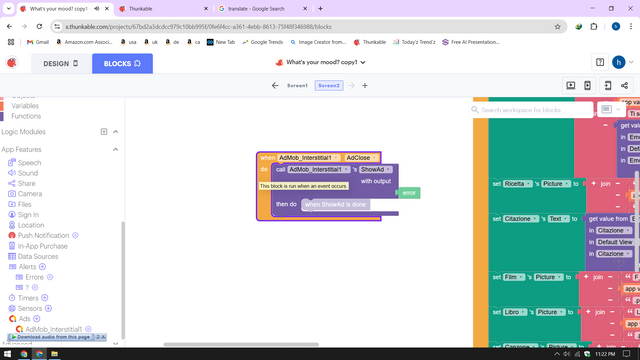Open File Explorer from the taskbar
The height and width of the screenshot is (360, 640).
[x=54, y=354]
